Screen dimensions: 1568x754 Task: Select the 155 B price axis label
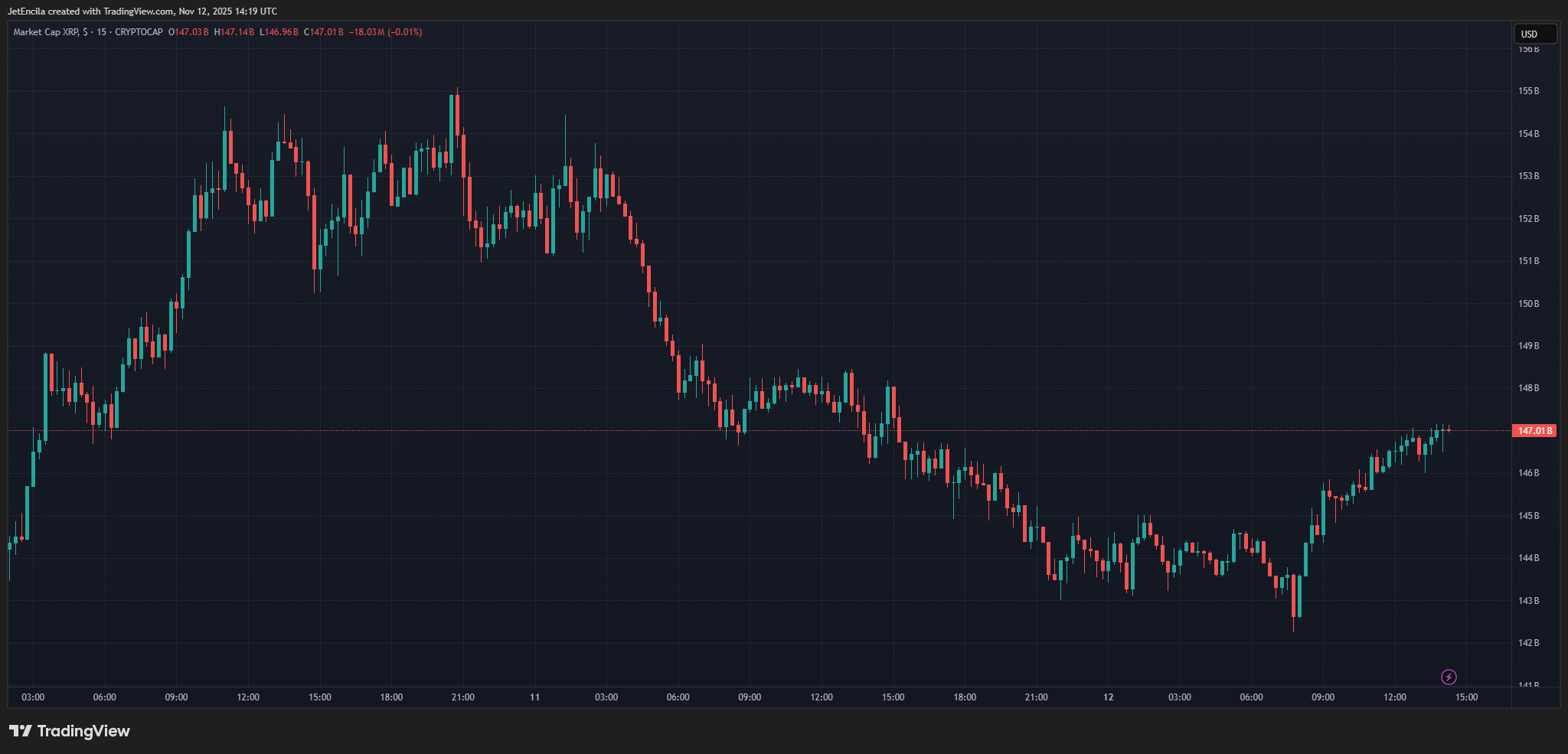1528,91
